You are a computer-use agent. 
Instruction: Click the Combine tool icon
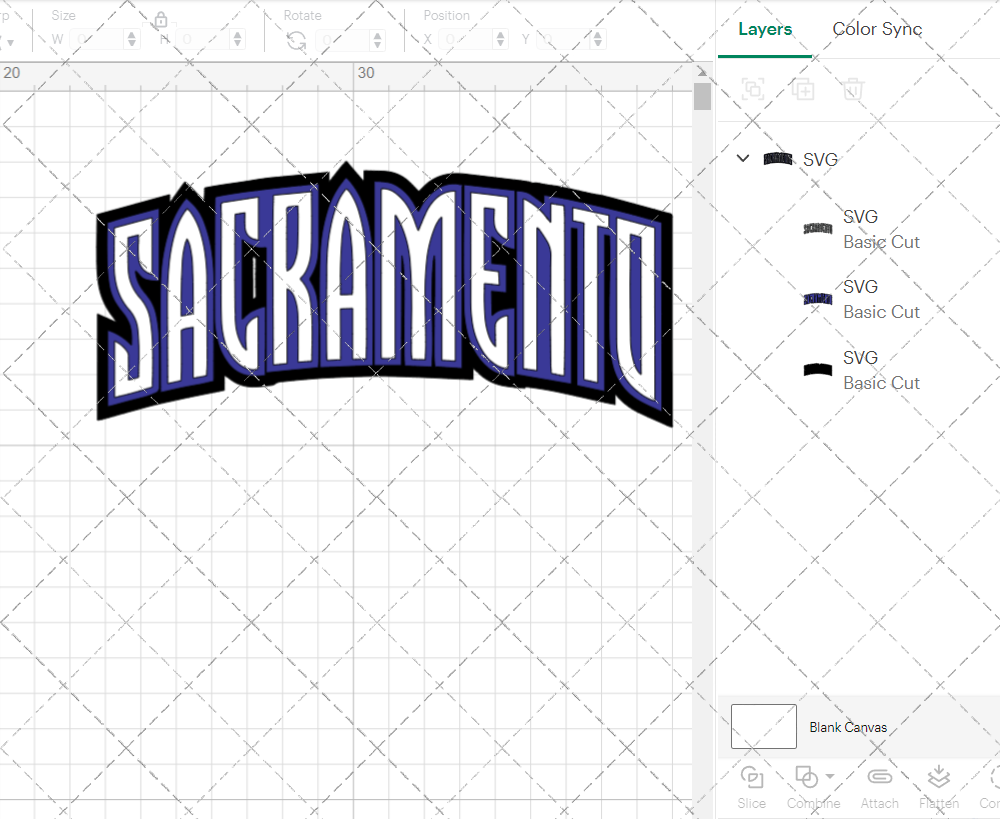pos(807,777)
